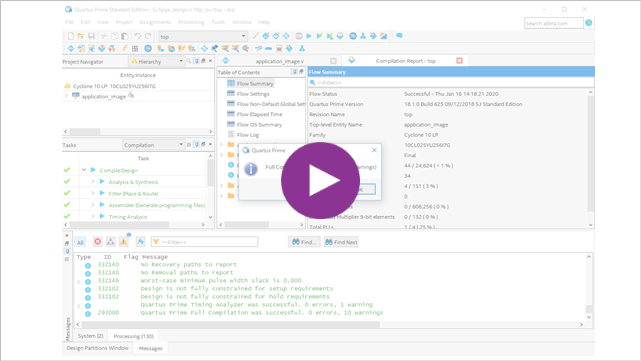
Task: Click the Project Navigator horizontal scrollbar
Action: click(x=138, y=132)
